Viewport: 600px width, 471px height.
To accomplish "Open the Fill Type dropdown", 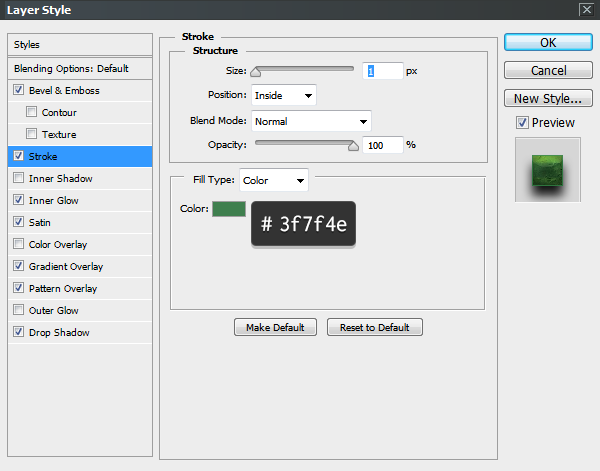I will (274, 180).
